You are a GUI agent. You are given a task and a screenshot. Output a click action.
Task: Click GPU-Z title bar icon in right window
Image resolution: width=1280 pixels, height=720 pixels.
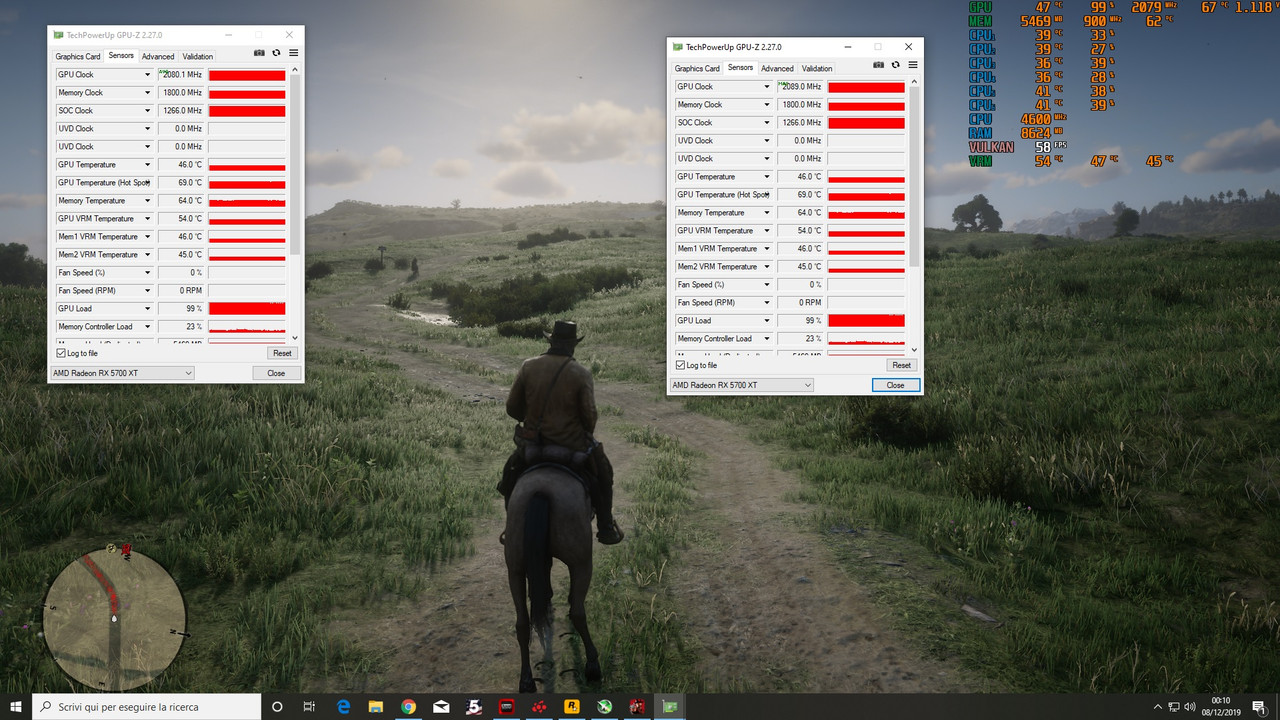point(678,47)
